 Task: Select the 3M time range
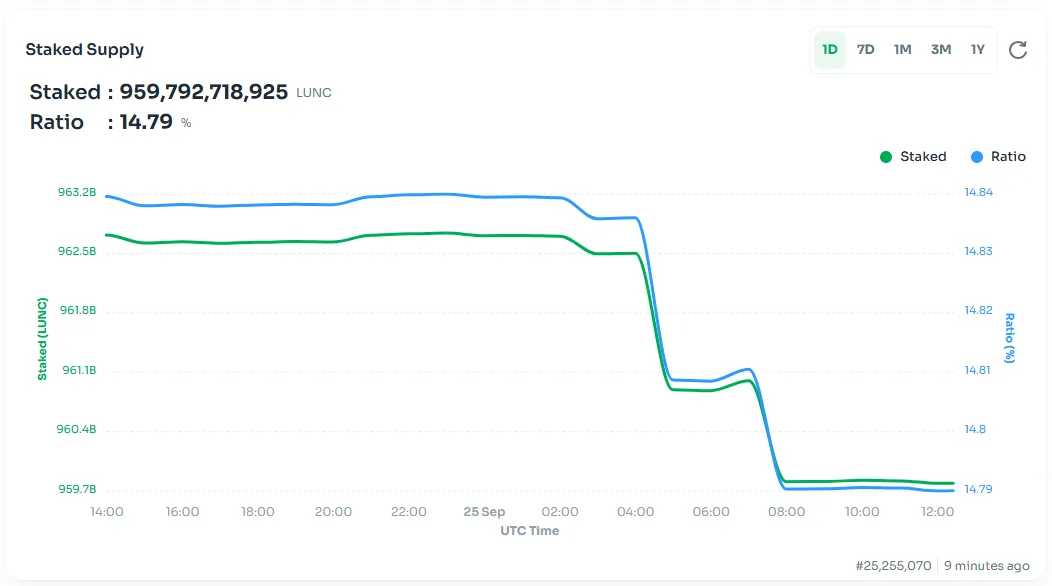pos(941,50)
